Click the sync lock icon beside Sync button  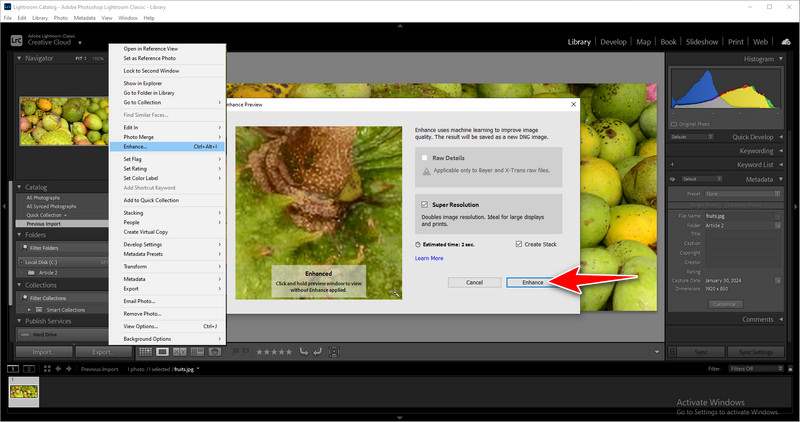[x=672, y=352]
